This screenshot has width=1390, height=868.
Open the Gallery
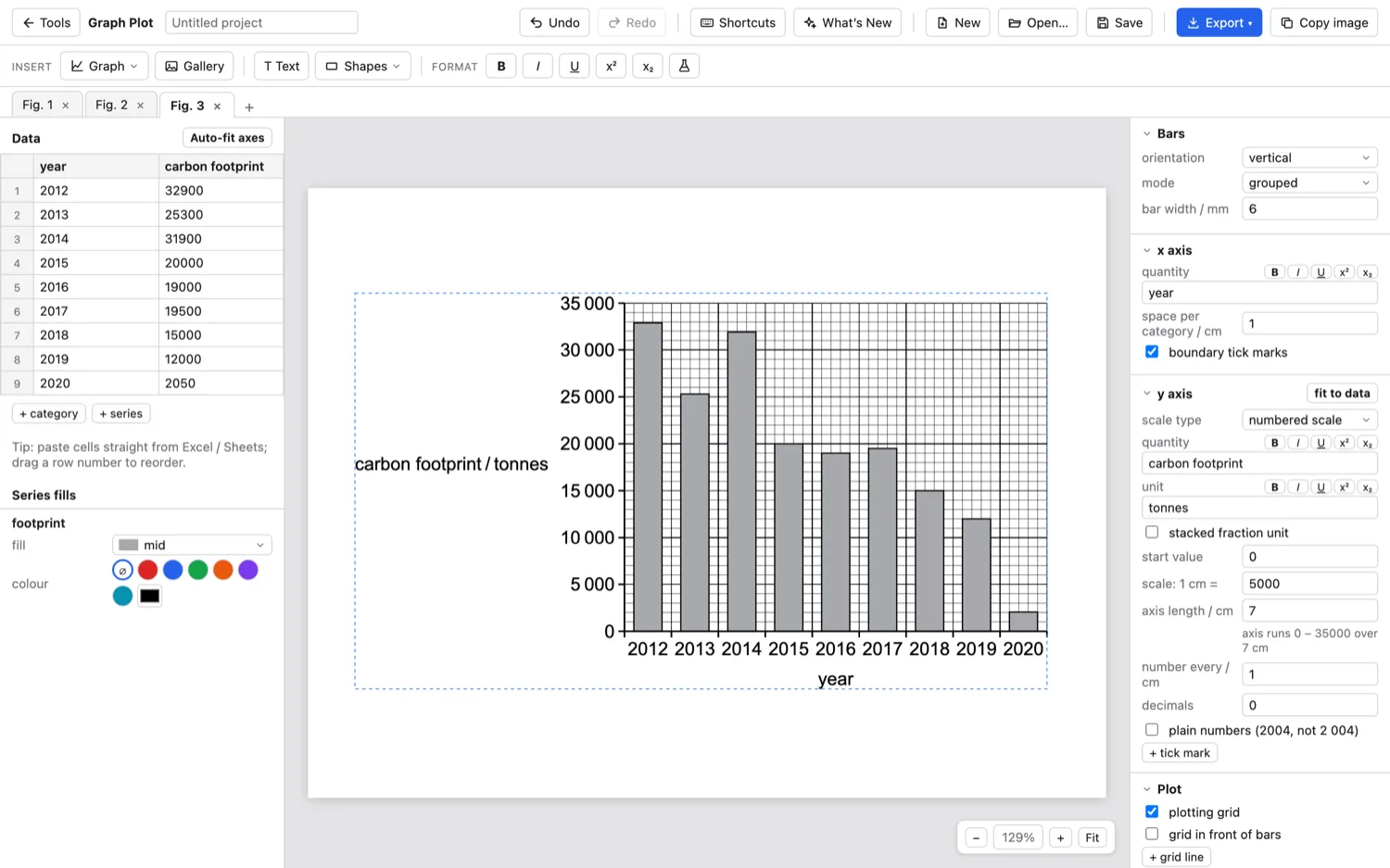(195, 66)
